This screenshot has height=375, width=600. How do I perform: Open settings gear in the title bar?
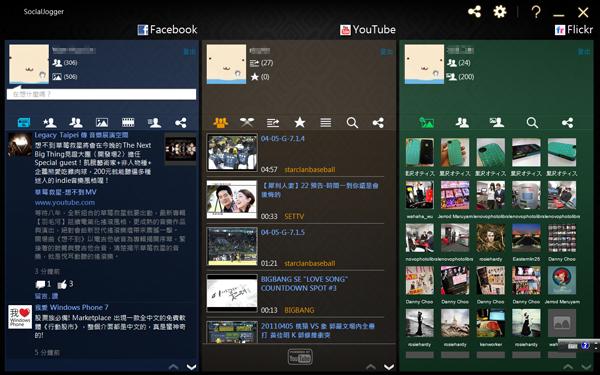click(x=500, y=11)
